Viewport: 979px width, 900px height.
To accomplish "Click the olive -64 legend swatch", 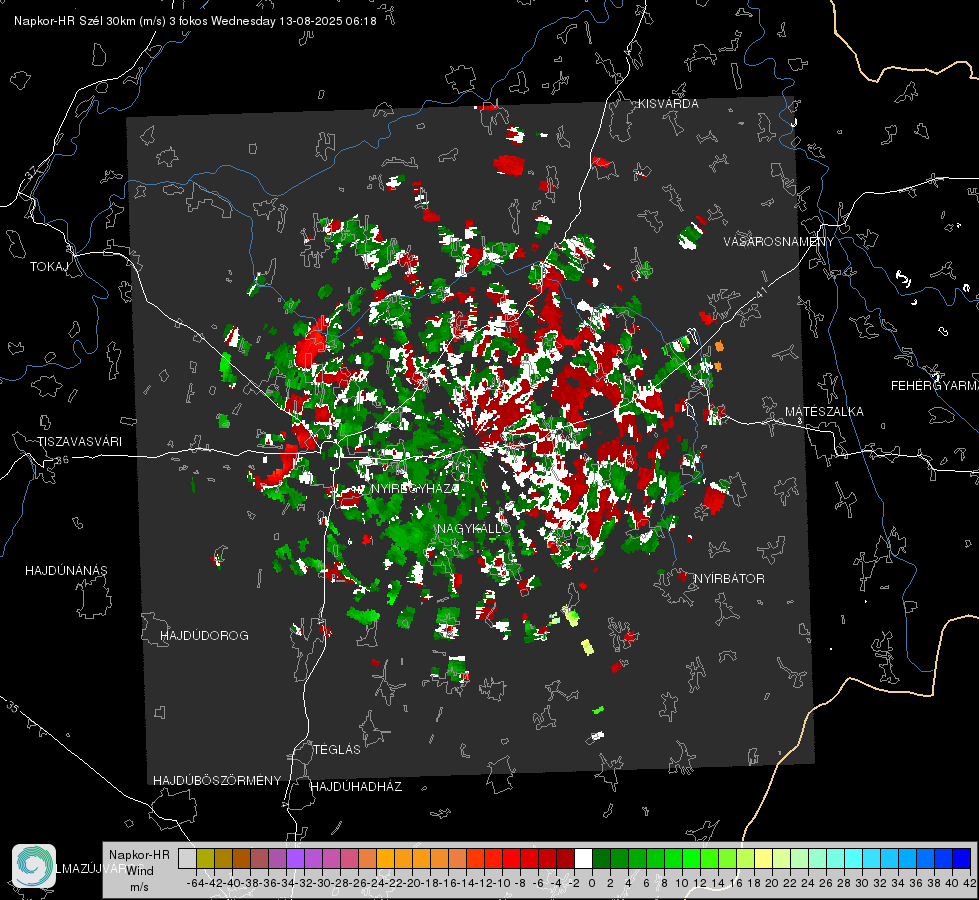I will click(x=205, y=858).
